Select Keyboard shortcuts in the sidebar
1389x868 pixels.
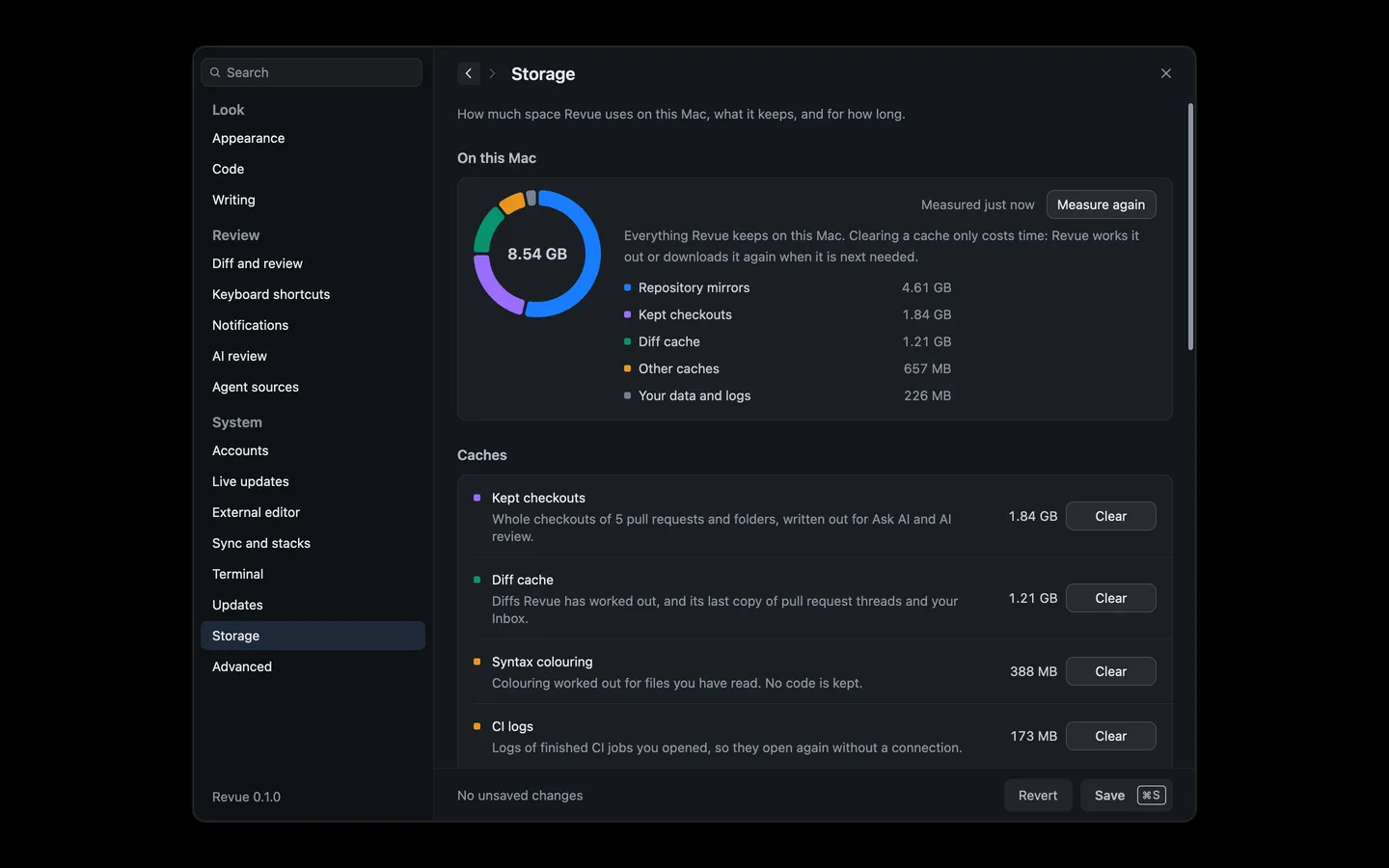[x=313, y=294]
